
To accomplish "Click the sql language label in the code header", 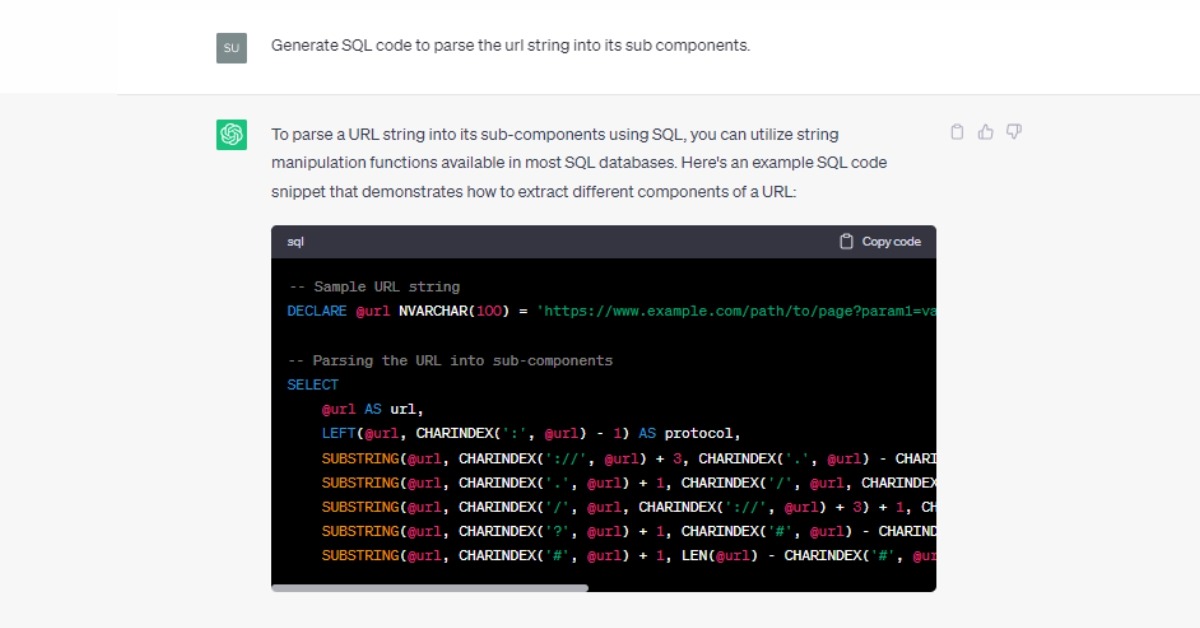I will [x=295, y=242].
